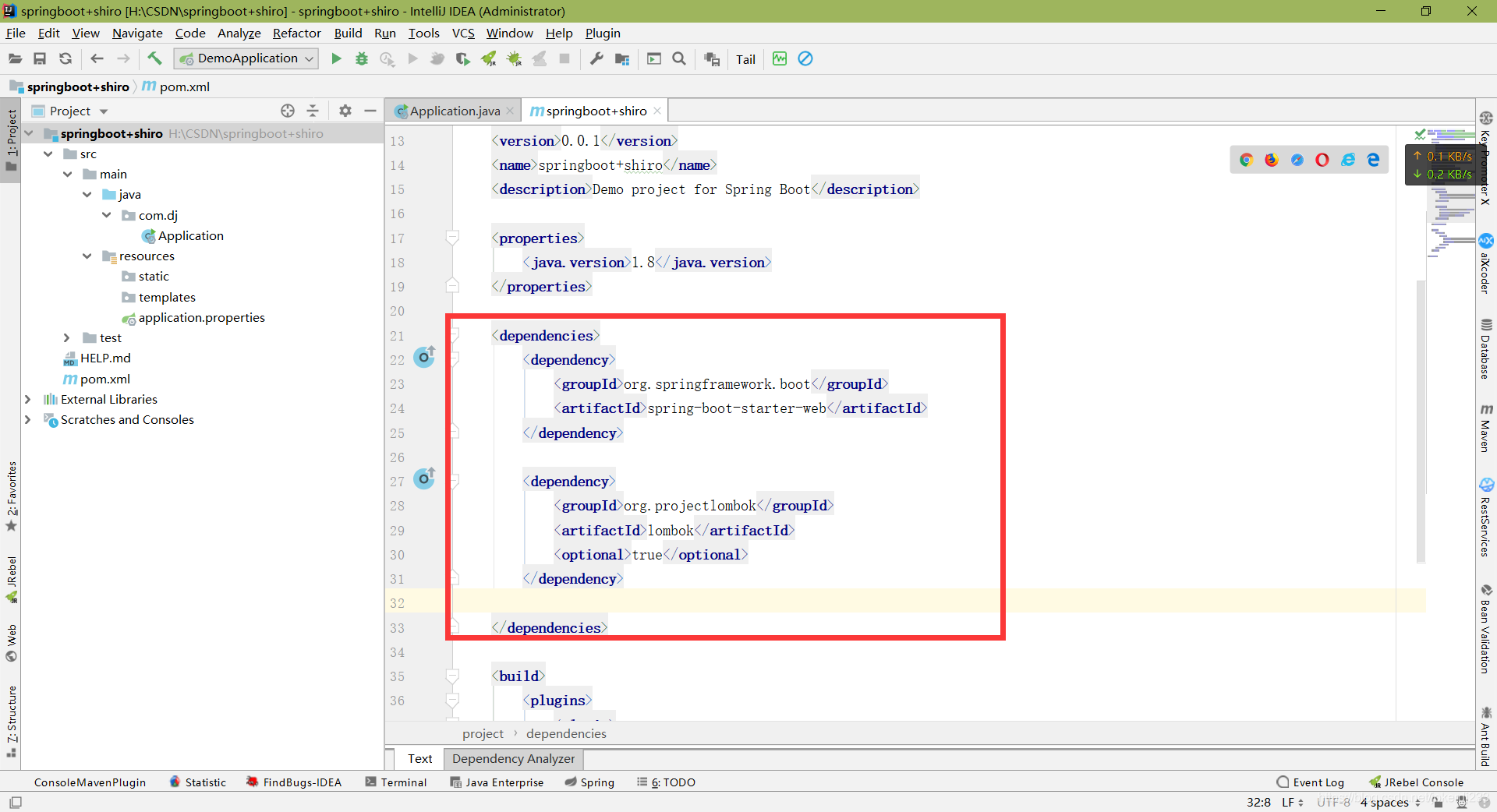Click the locate-file crosshair icon in Project panel

[288, 111]
